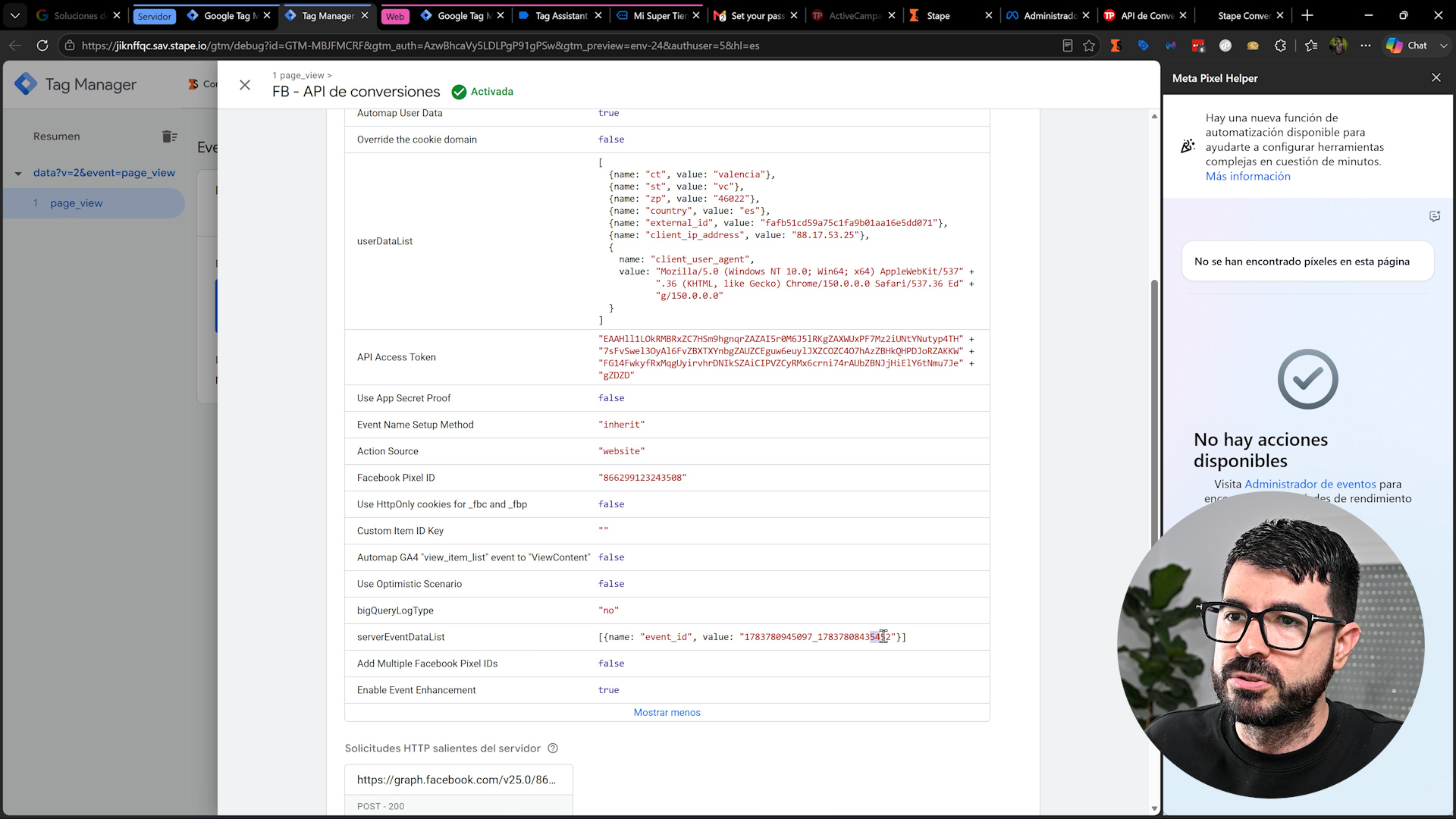
Task: Click the bigQueryLogType value "no"
Action: (608, 610)
